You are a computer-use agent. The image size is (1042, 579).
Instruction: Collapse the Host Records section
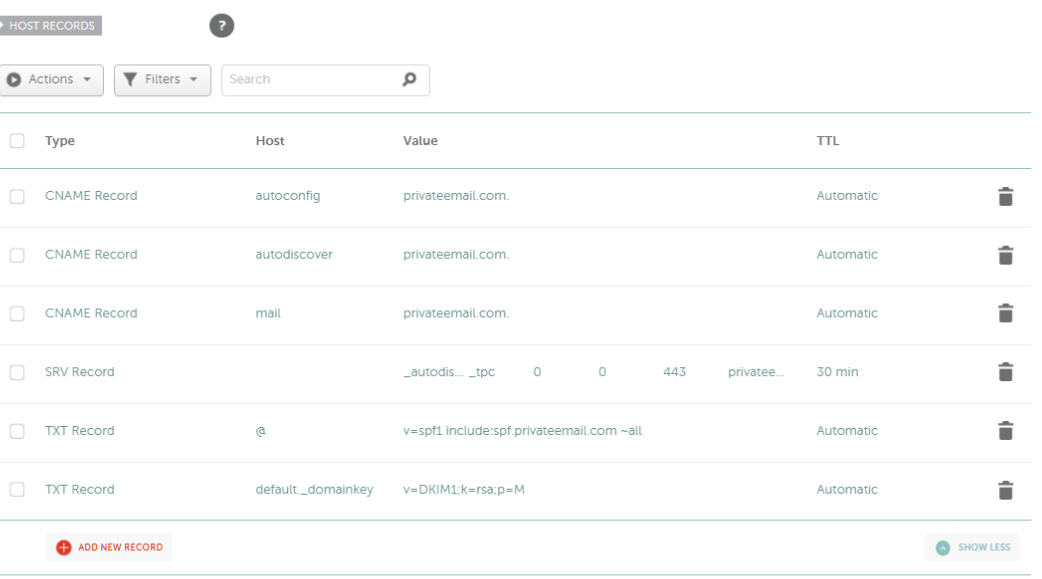coord(51,26)
